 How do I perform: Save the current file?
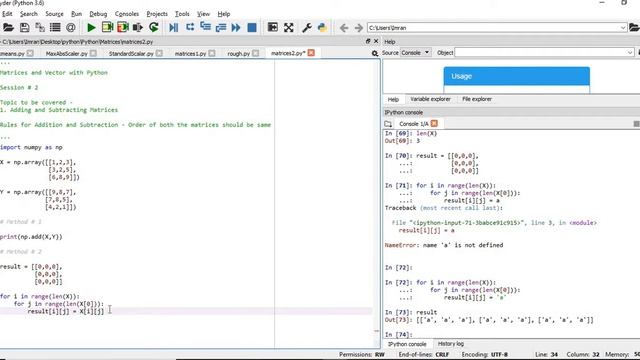(x=24, y=27)
